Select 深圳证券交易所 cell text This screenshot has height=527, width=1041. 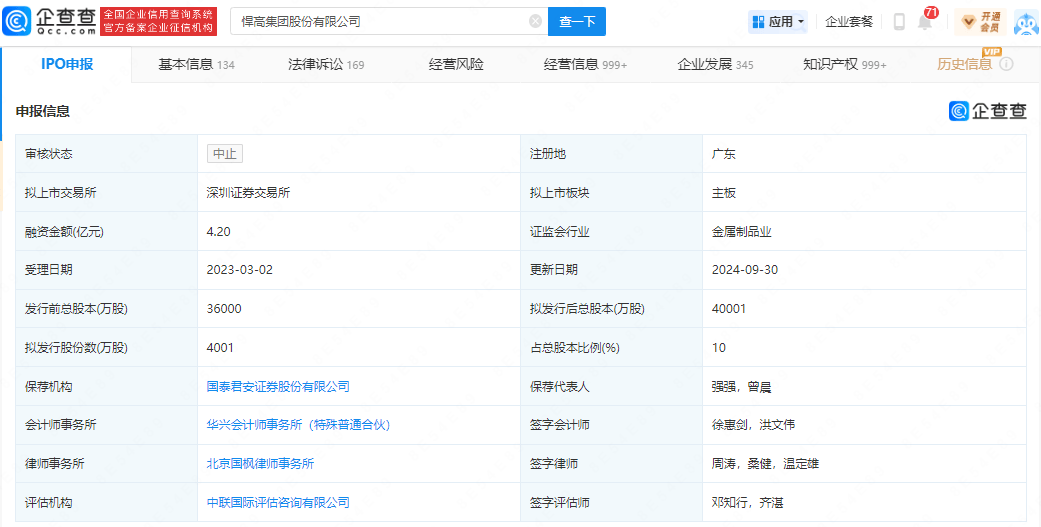248,192
